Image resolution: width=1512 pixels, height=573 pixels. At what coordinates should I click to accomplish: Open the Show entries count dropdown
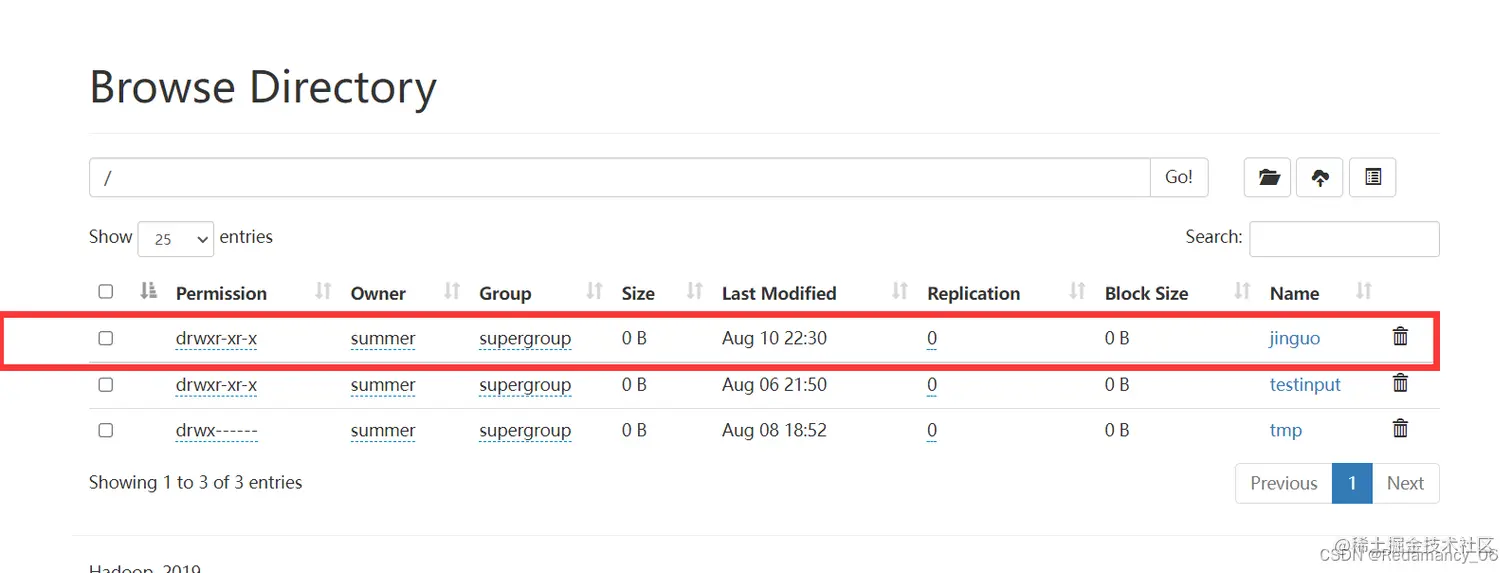tap(176, 239)
